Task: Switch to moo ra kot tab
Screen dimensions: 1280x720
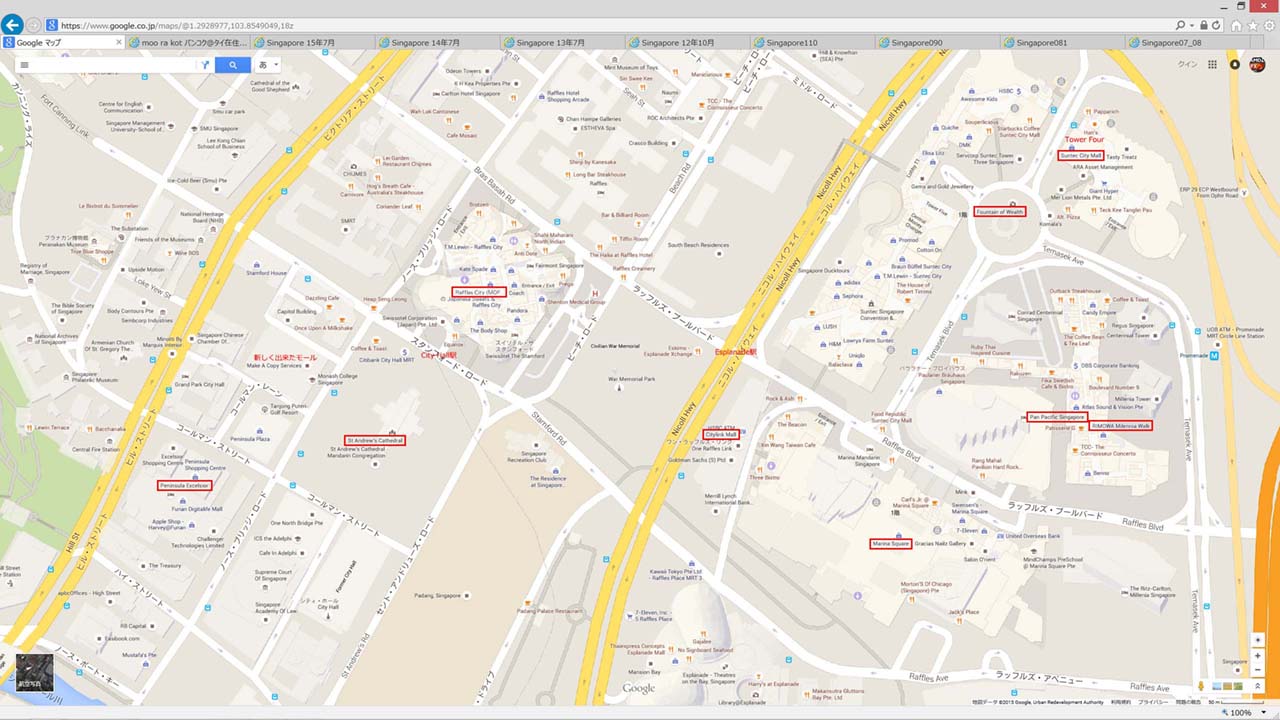Action: (x=188, y=43)
